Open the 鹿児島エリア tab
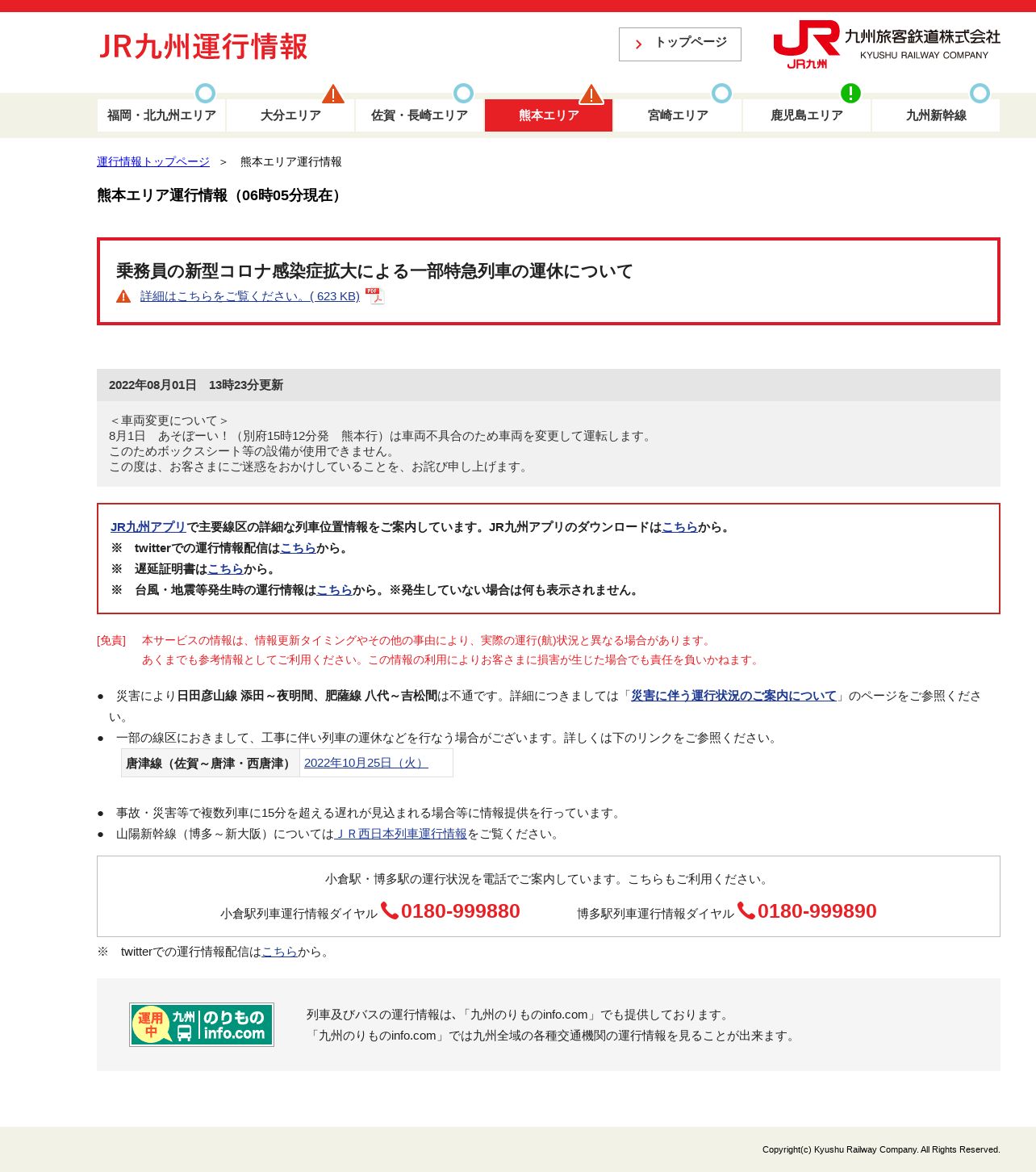 click(807, 115)
